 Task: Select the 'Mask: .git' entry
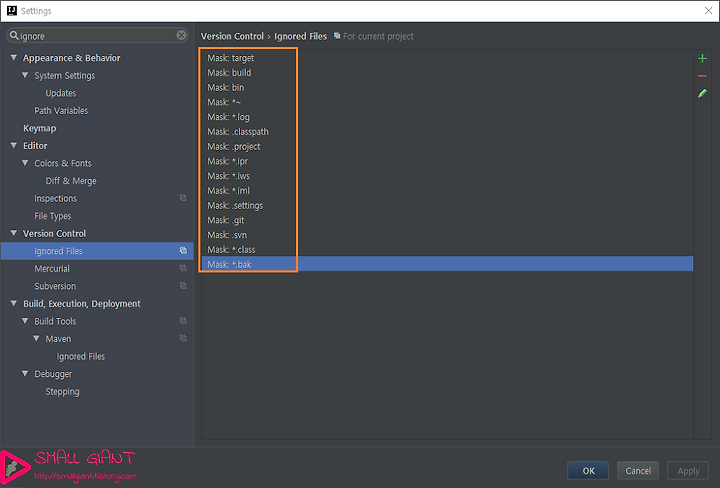tap(447, 220)
